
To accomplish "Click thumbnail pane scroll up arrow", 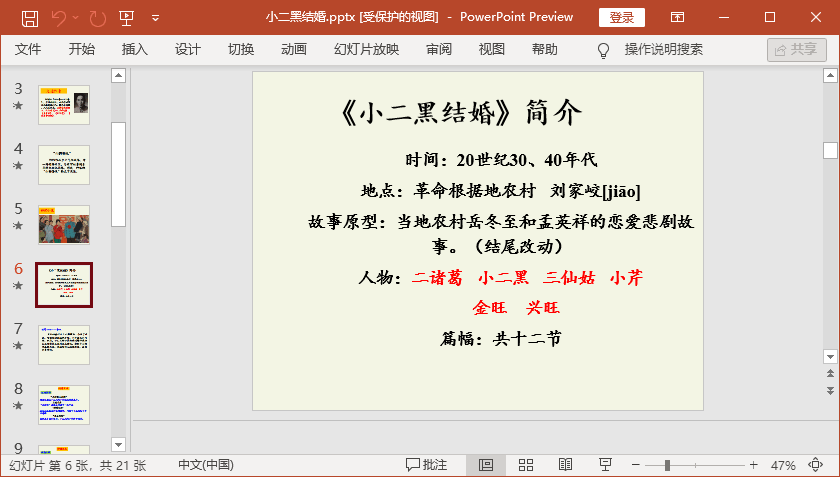I will click(118, 76).
